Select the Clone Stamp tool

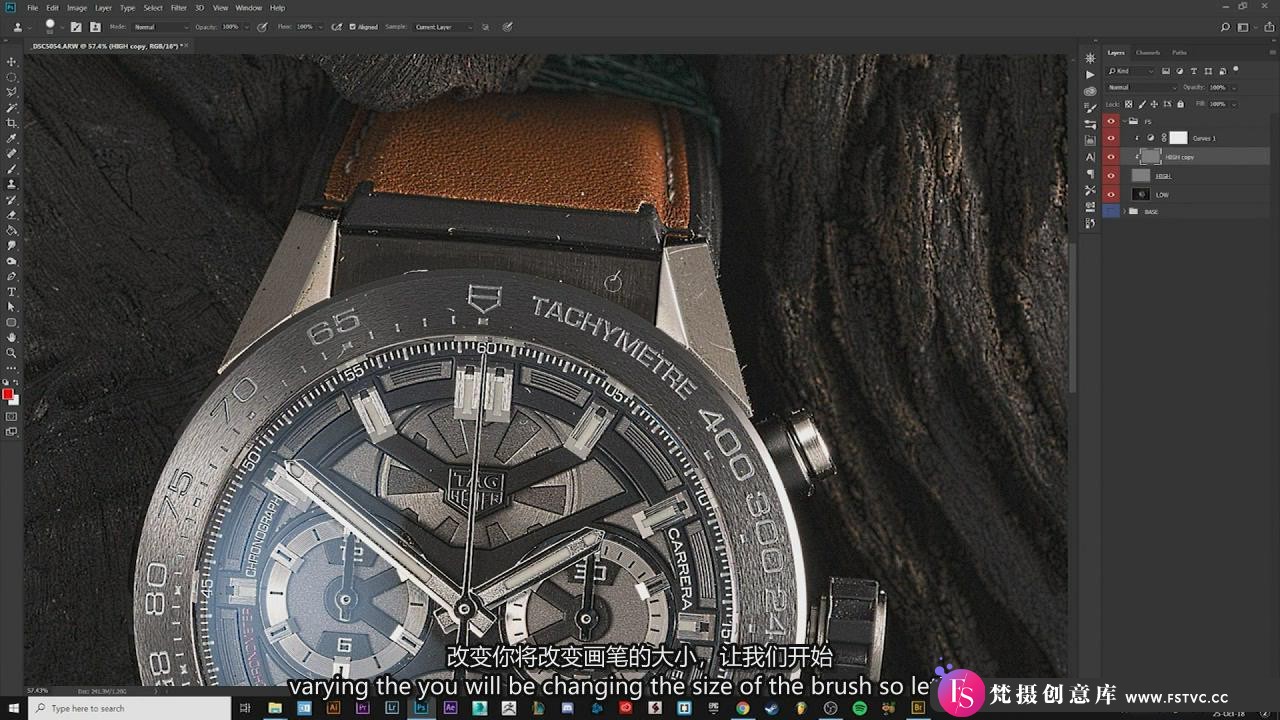[12, 184]
